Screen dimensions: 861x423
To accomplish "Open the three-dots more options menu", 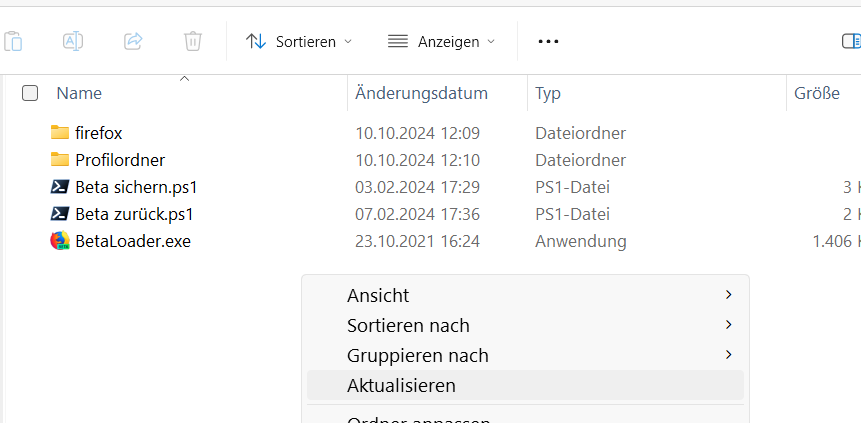I will tap(548, 41).
